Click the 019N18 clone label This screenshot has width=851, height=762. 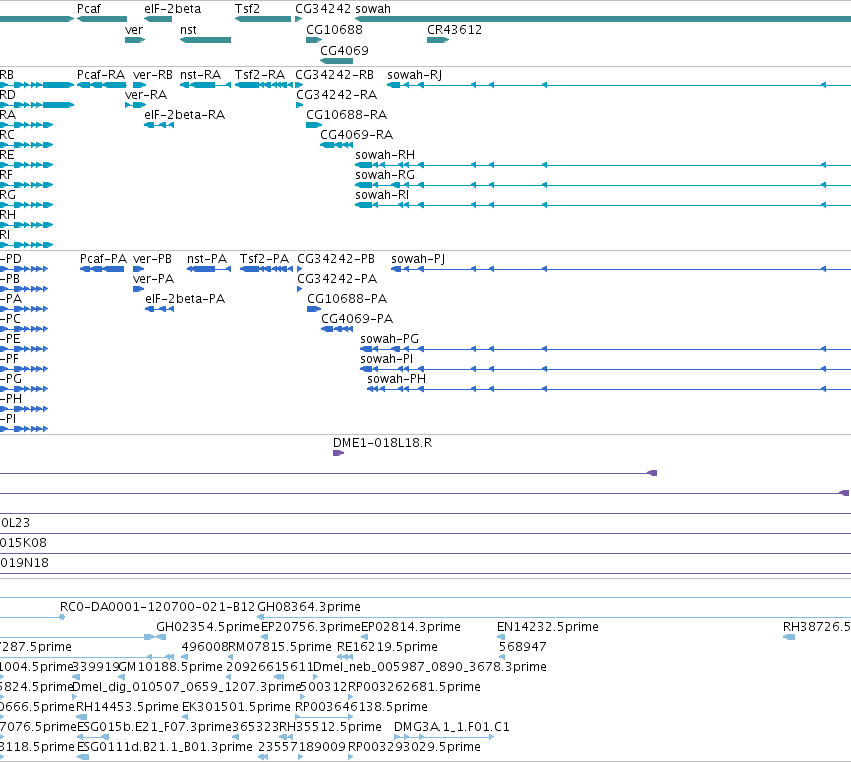point(24,562)
